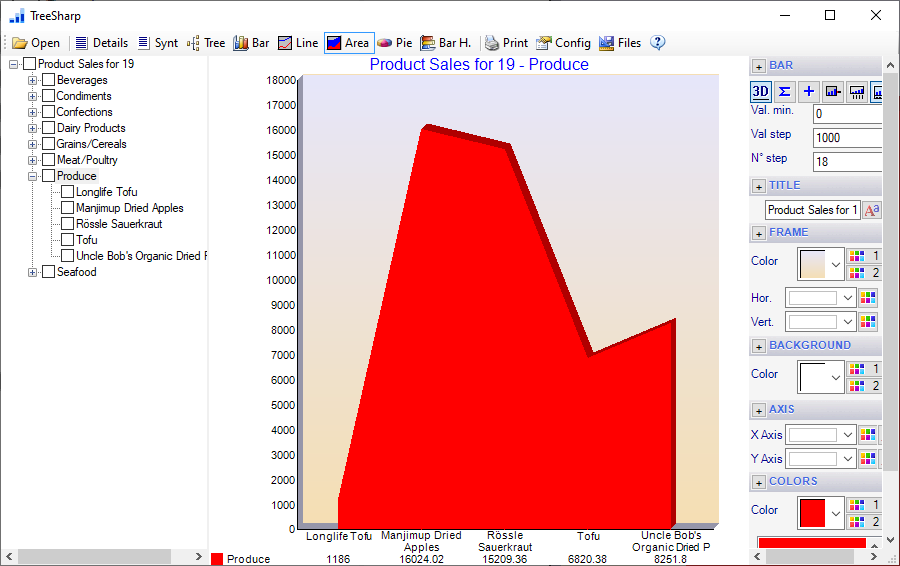
Task: Check the Rössle Sauerkraut checkbox
Action: click(68, 224)
